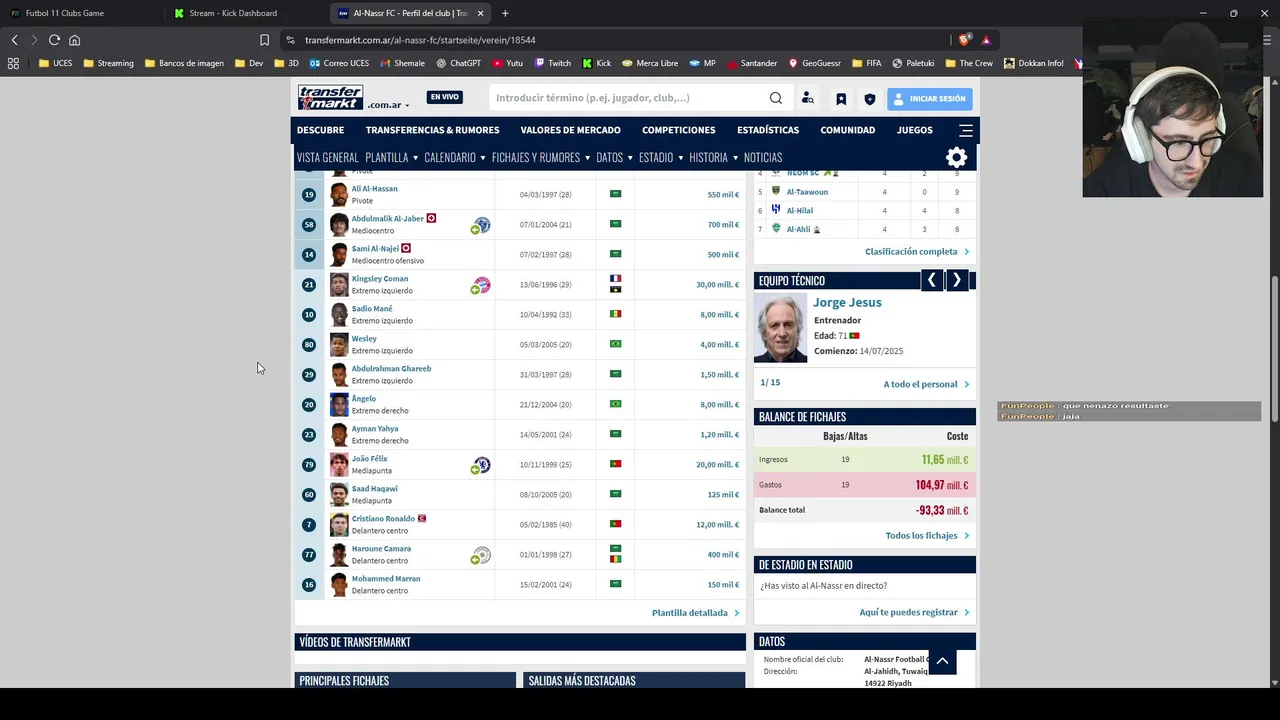1280x720 pixels.
Task: Click Kingsley Coman's Bayern transfer badge
Action: click(x=481, y=285)
